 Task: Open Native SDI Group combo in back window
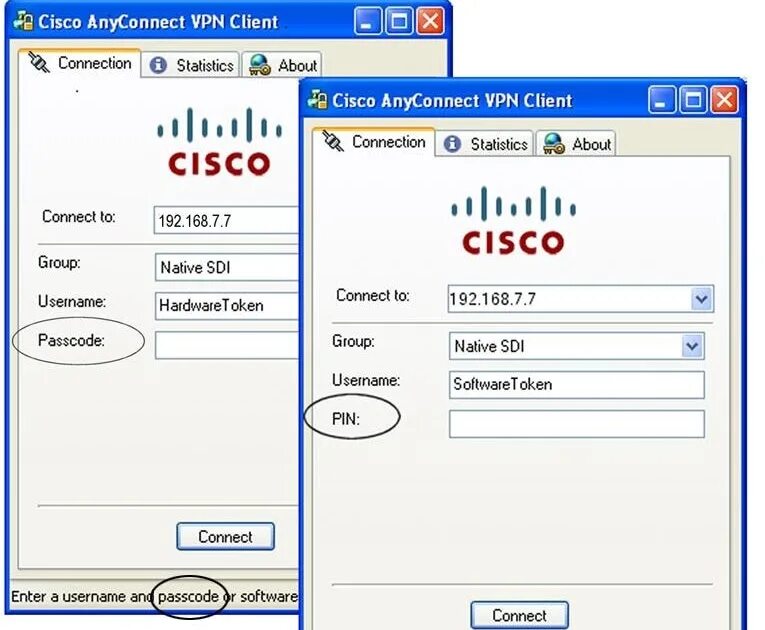[227, 267]
